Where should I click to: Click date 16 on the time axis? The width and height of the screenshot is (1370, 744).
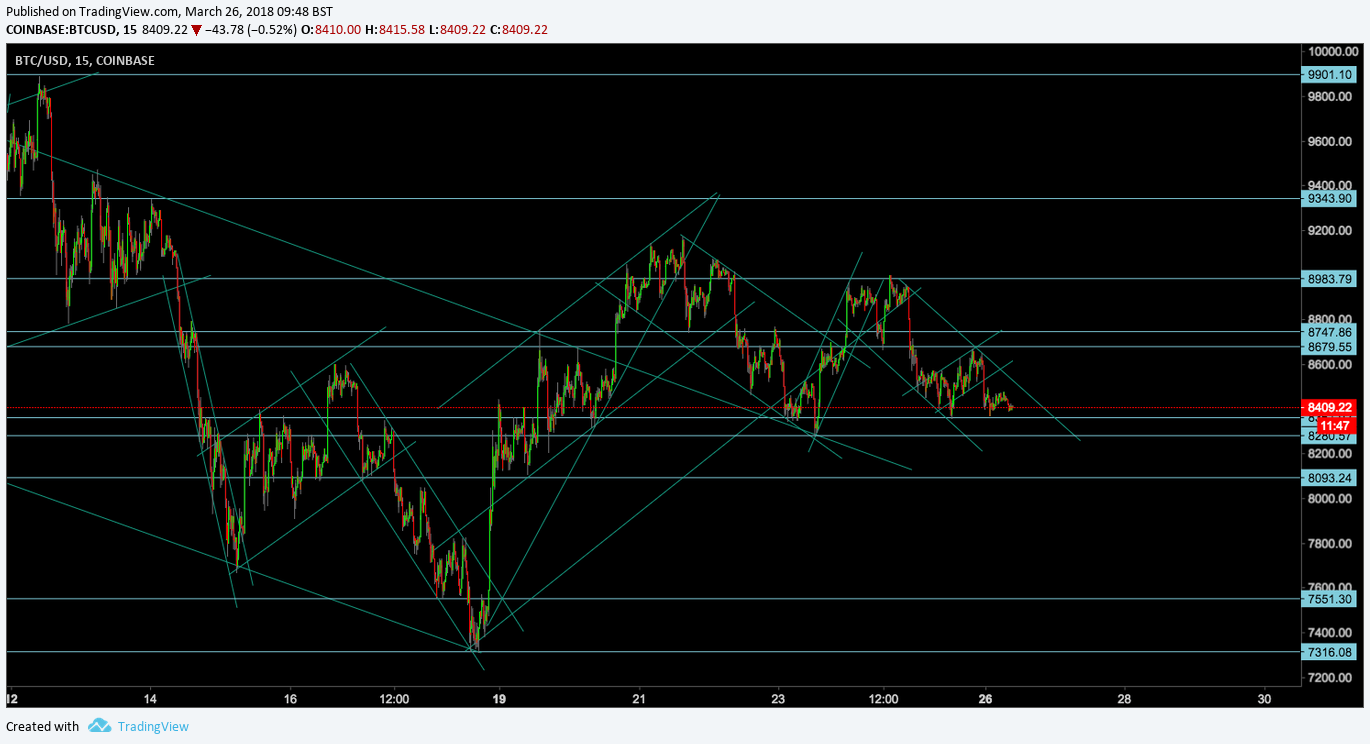point(290,699)
